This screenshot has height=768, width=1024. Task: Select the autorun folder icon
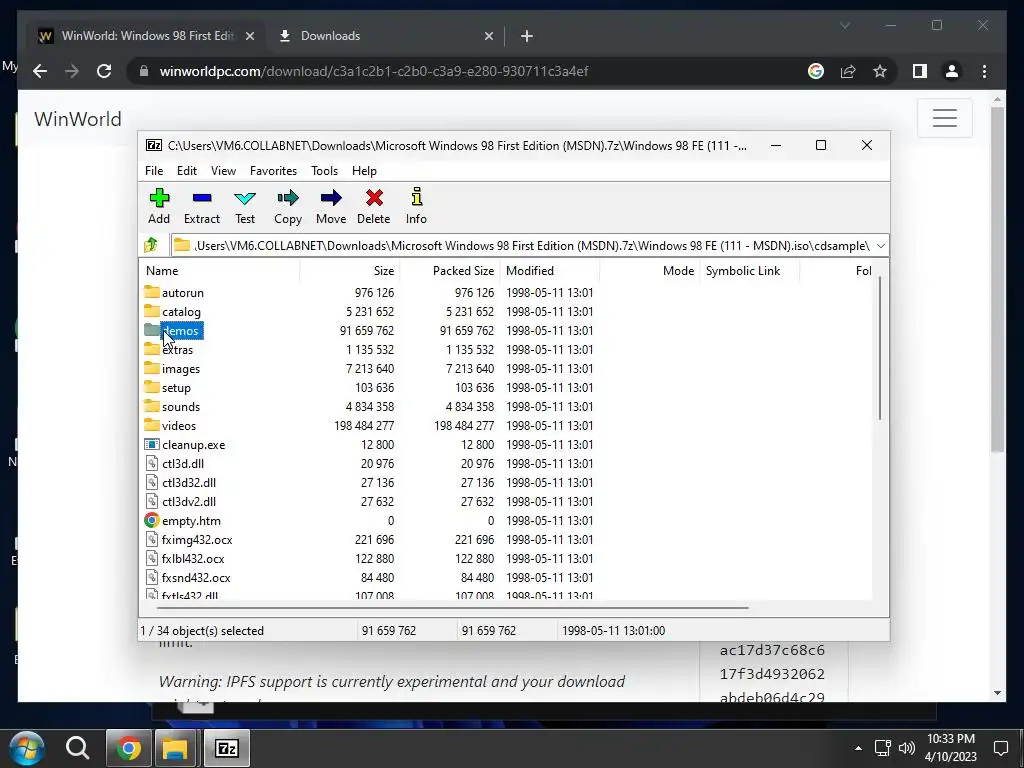[152, 291]
